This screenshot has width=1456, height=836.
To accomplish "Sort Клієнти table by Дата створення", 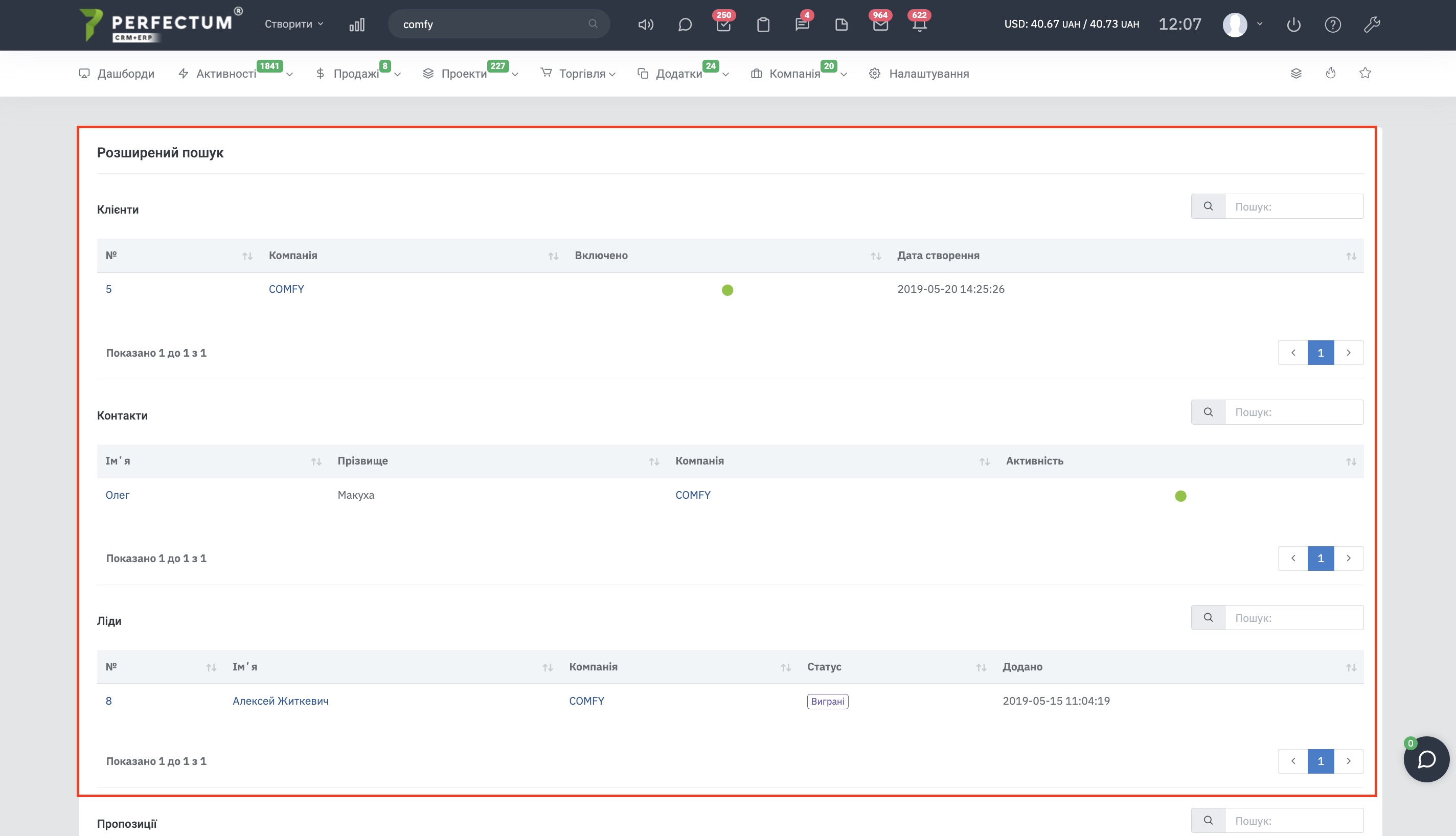I will click(938, 256).
